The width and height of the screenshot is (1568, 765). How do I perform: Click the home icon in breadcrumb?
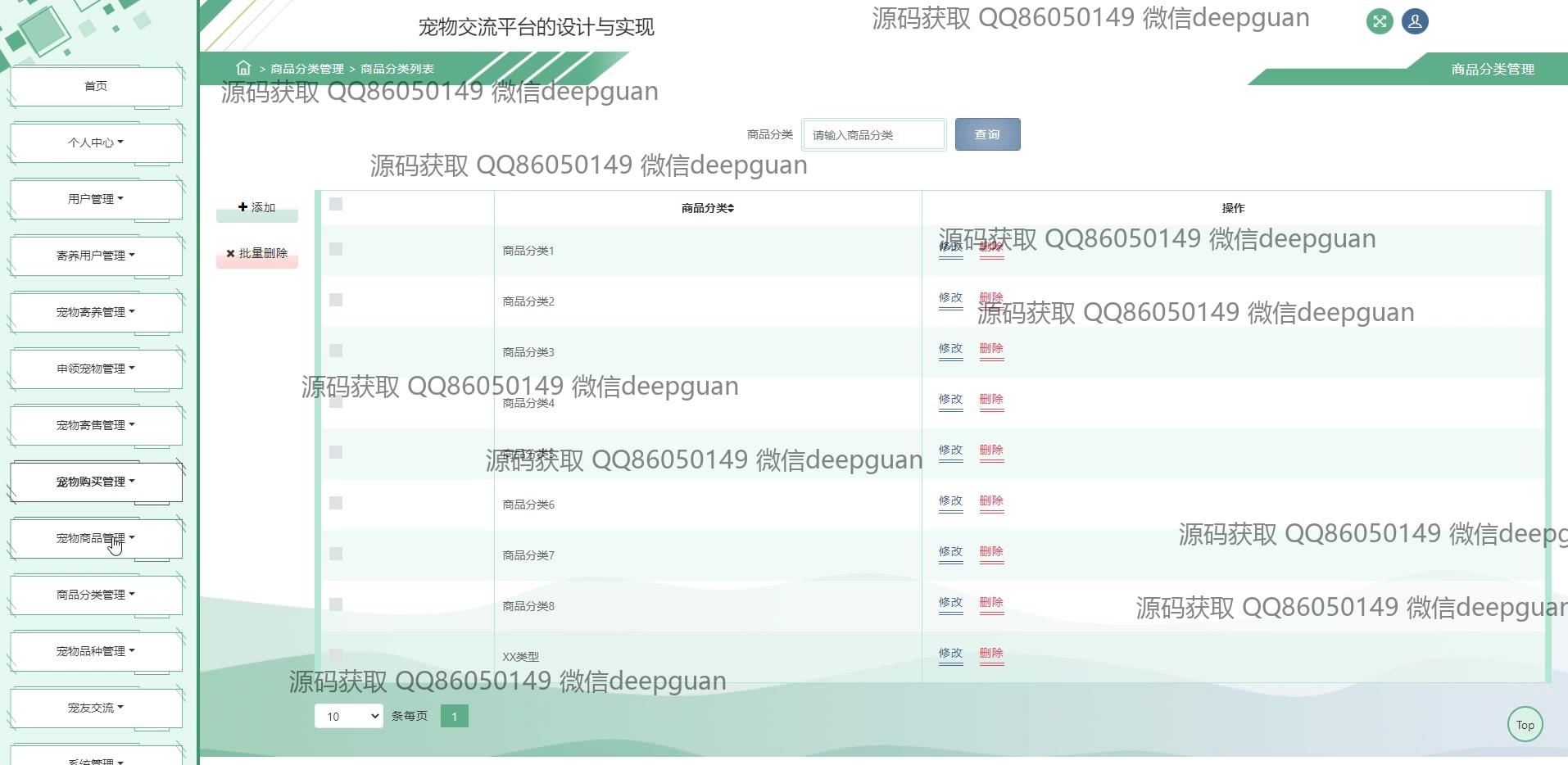point(243,68)
